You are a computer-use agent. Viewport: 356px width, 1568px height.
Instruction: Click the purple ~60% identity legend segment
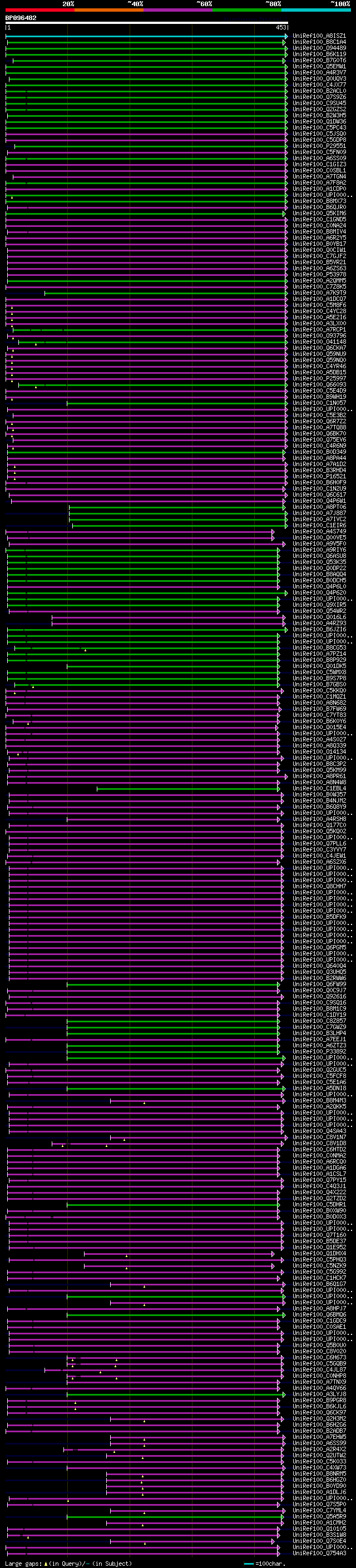pyautogui.click(x=177, y=10)
